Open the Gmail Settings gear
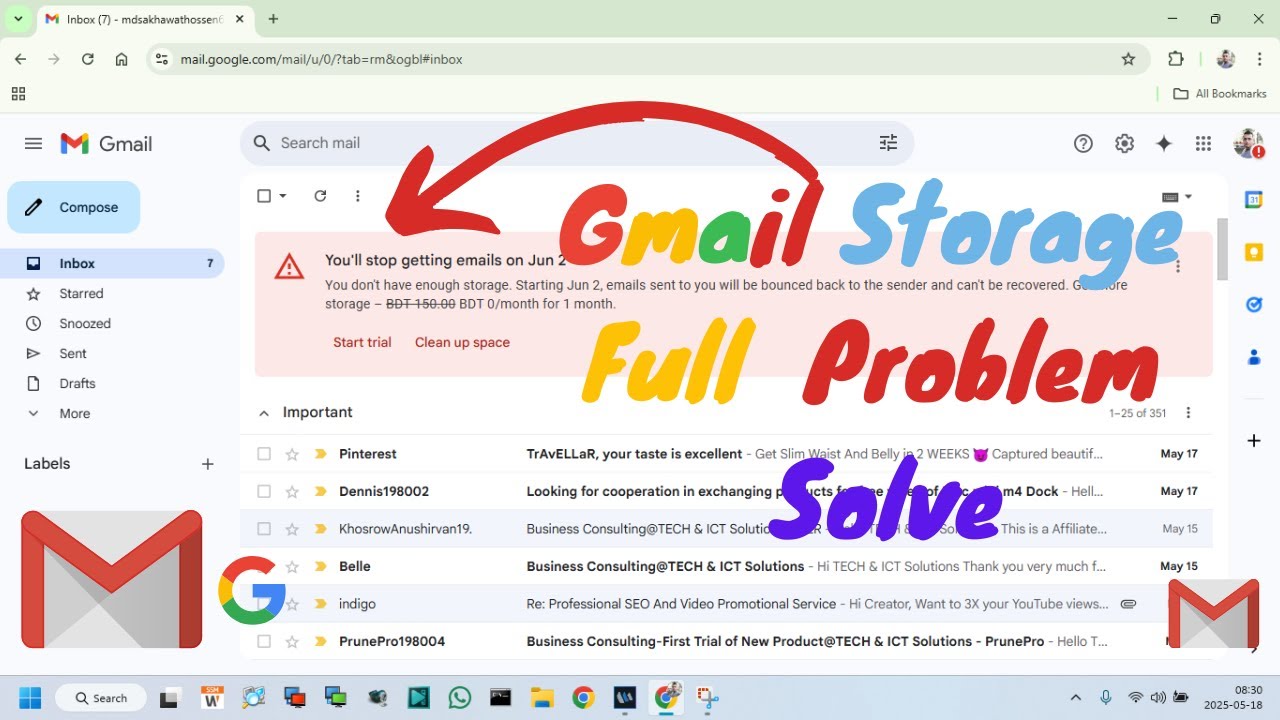Viewport: 1280px width, 720px height. pos(1124,144)
